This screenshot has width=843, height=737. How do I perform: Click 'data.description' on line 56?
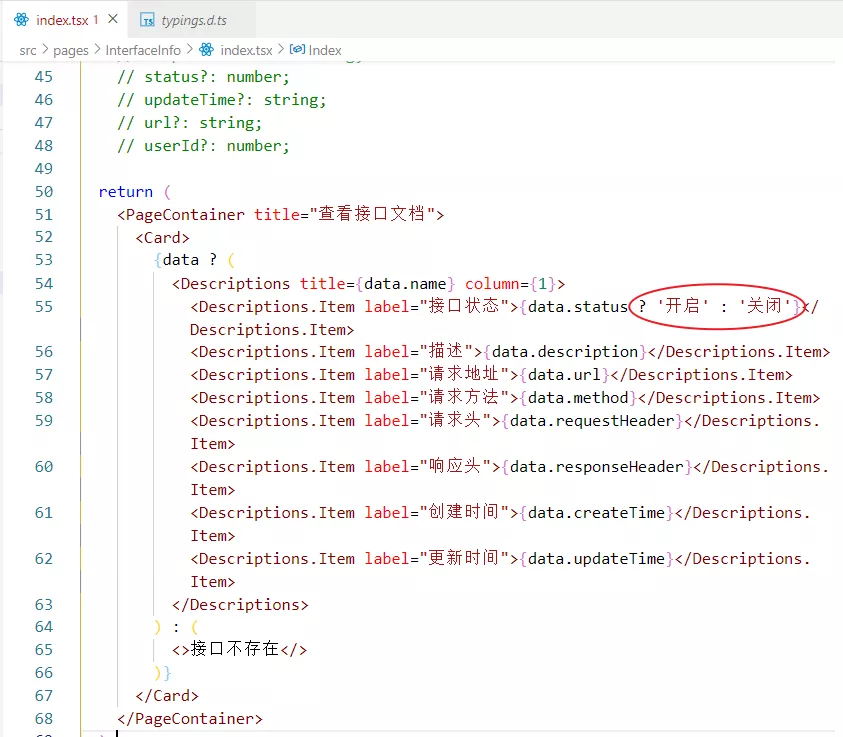click(x=565, y=352)
